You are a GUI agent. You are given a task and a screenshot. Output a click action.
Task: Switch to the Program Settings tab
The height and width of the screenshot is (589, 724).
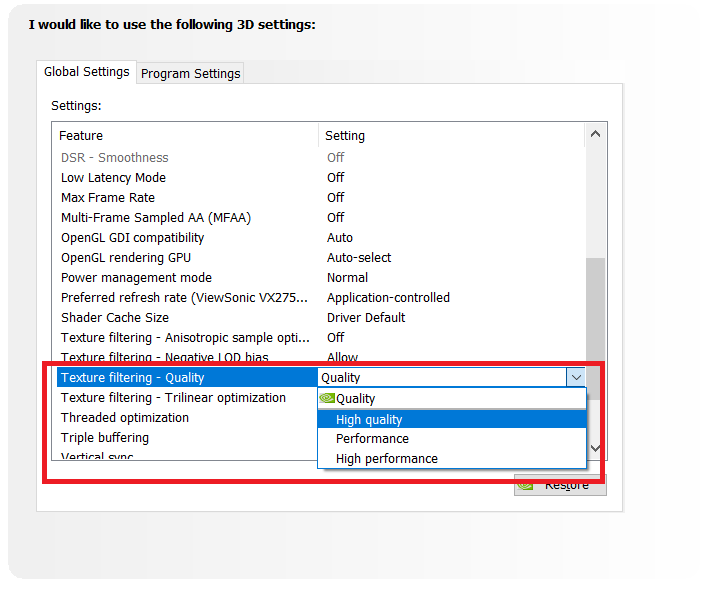point(190,73)
